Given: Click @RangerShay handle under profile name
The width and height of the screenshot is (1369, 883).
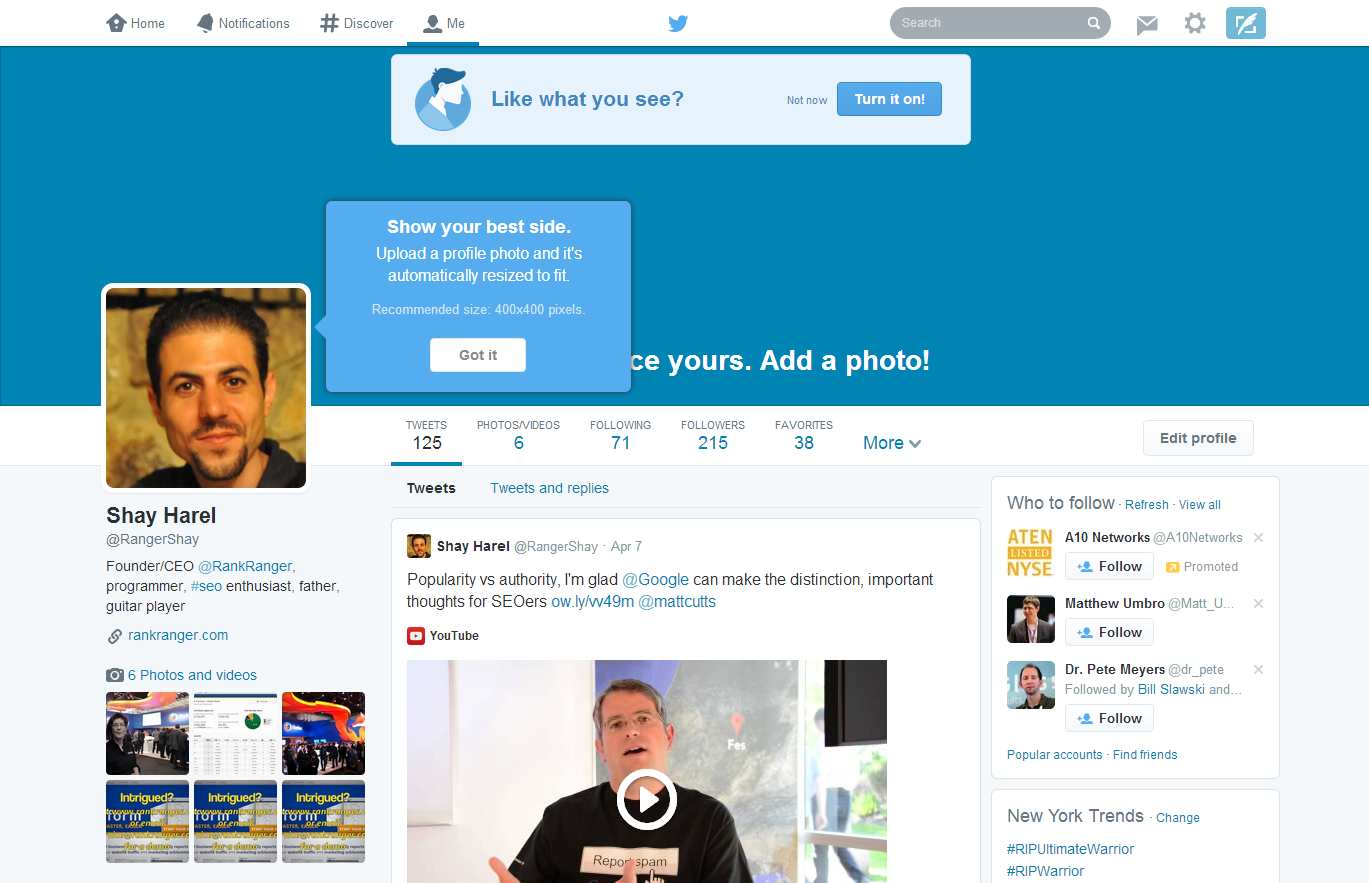Looking at the screenshot, I should pos(153,540).
